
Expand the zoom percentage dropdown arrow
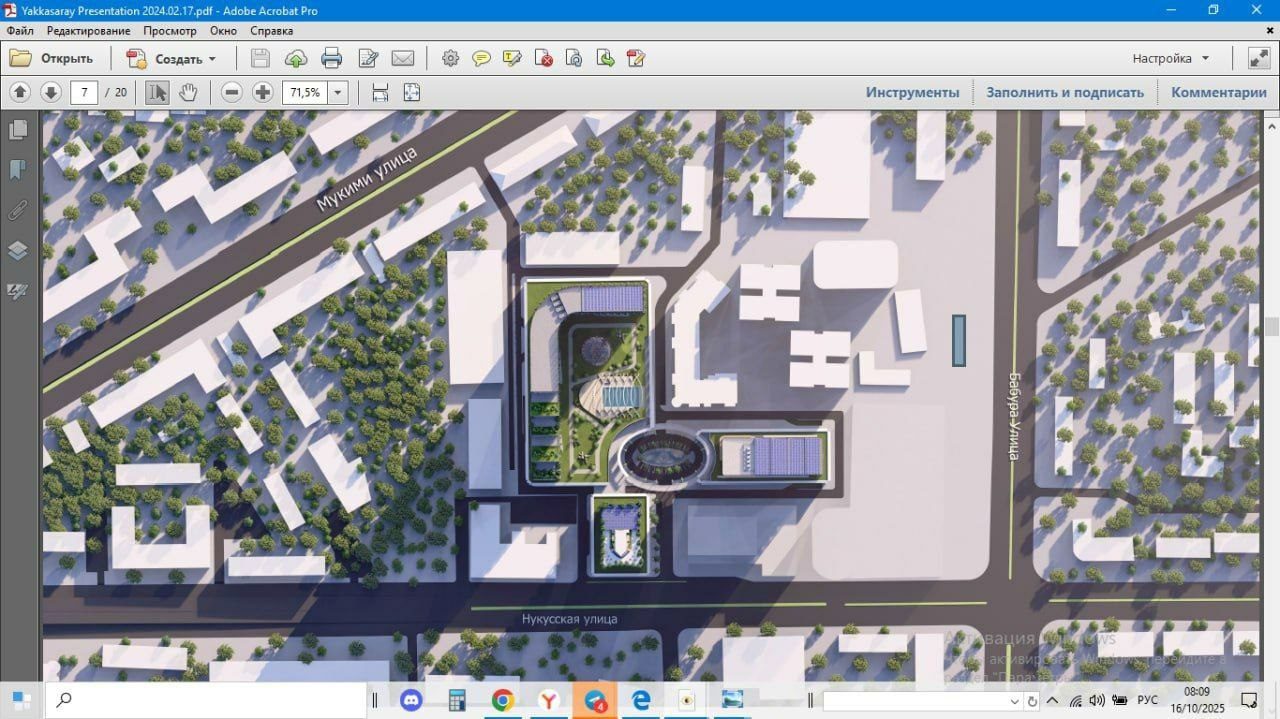tap(338, 92)
